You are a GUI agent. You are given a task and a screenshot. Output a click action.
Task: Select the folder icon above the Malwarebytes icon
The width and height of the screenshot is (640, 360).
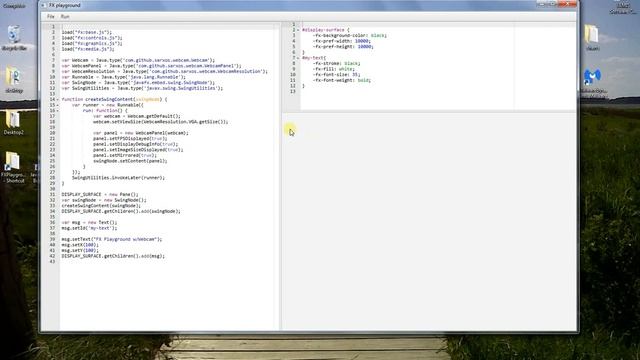(x=592, y=38)
